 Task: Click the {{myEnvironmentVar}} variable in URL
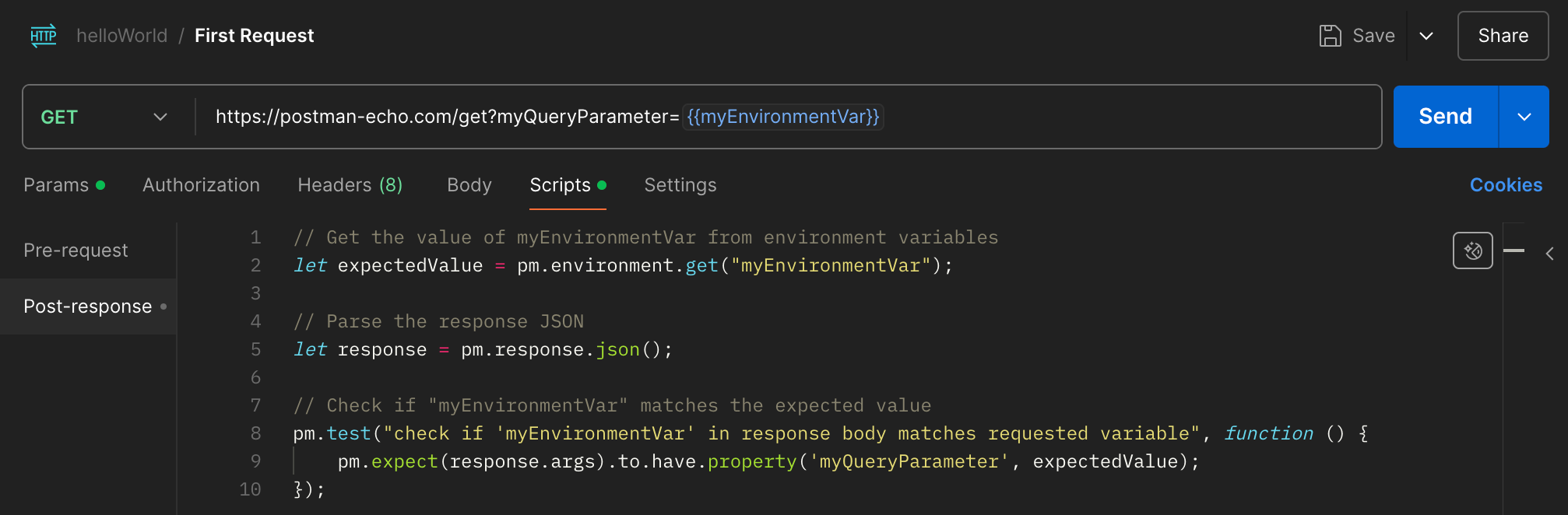pos(782,117)
